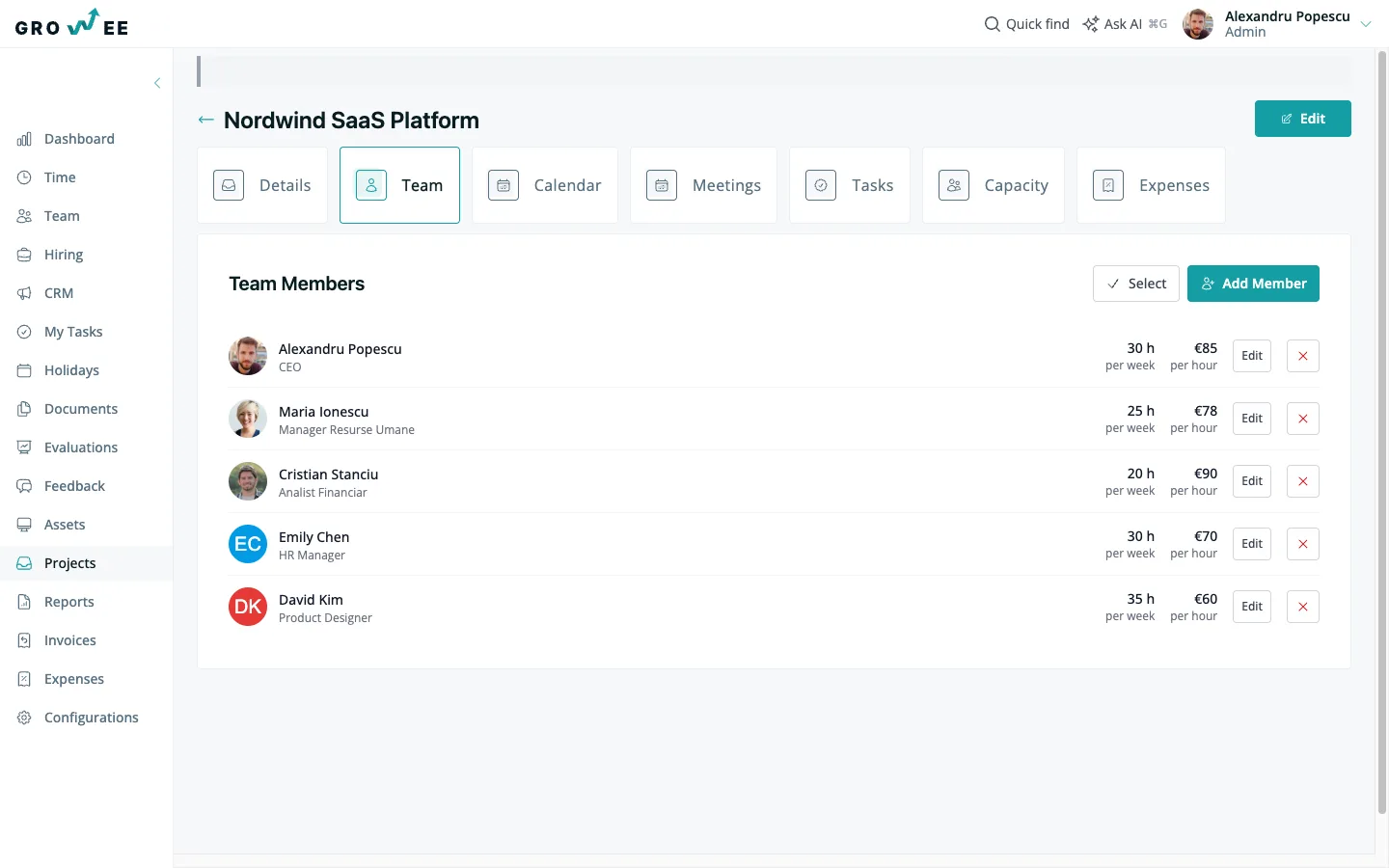Edit Maria Ionescu's team entry
1389x868 pixels.
pyautogui.click(x=1252, y=419)
